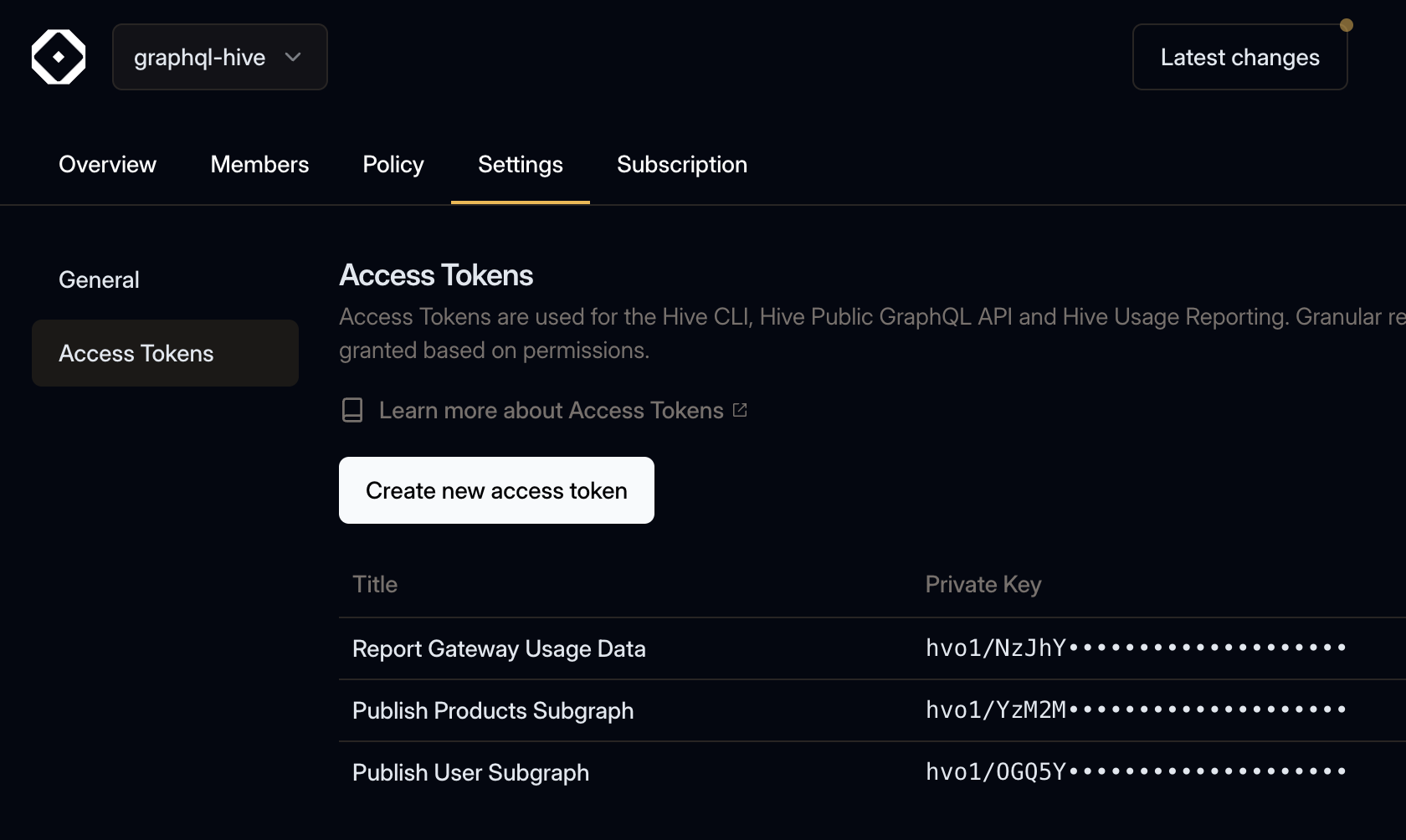Select General in the settings sidebar

99,279
